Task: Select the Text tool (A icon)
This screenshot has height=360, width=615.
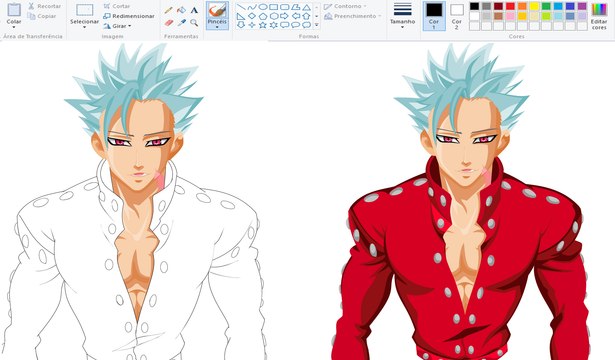Action: (194, 10)
